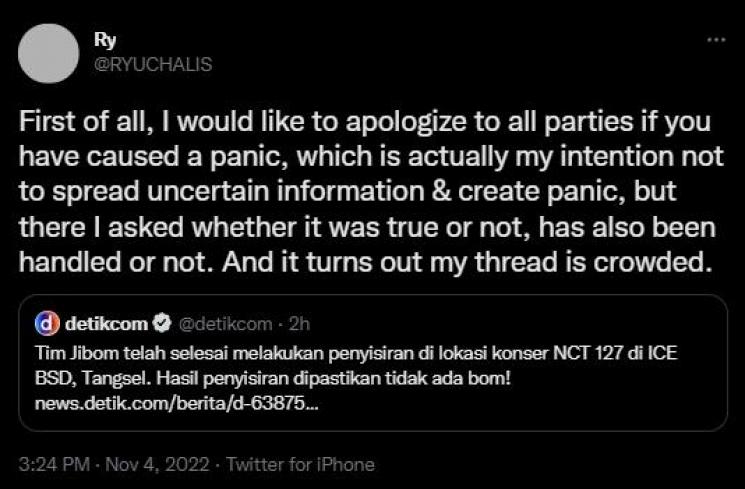The height and width of the screenshot is (489, 745).
Task: Open the display name "Ry"
Action: click(102, 42)
